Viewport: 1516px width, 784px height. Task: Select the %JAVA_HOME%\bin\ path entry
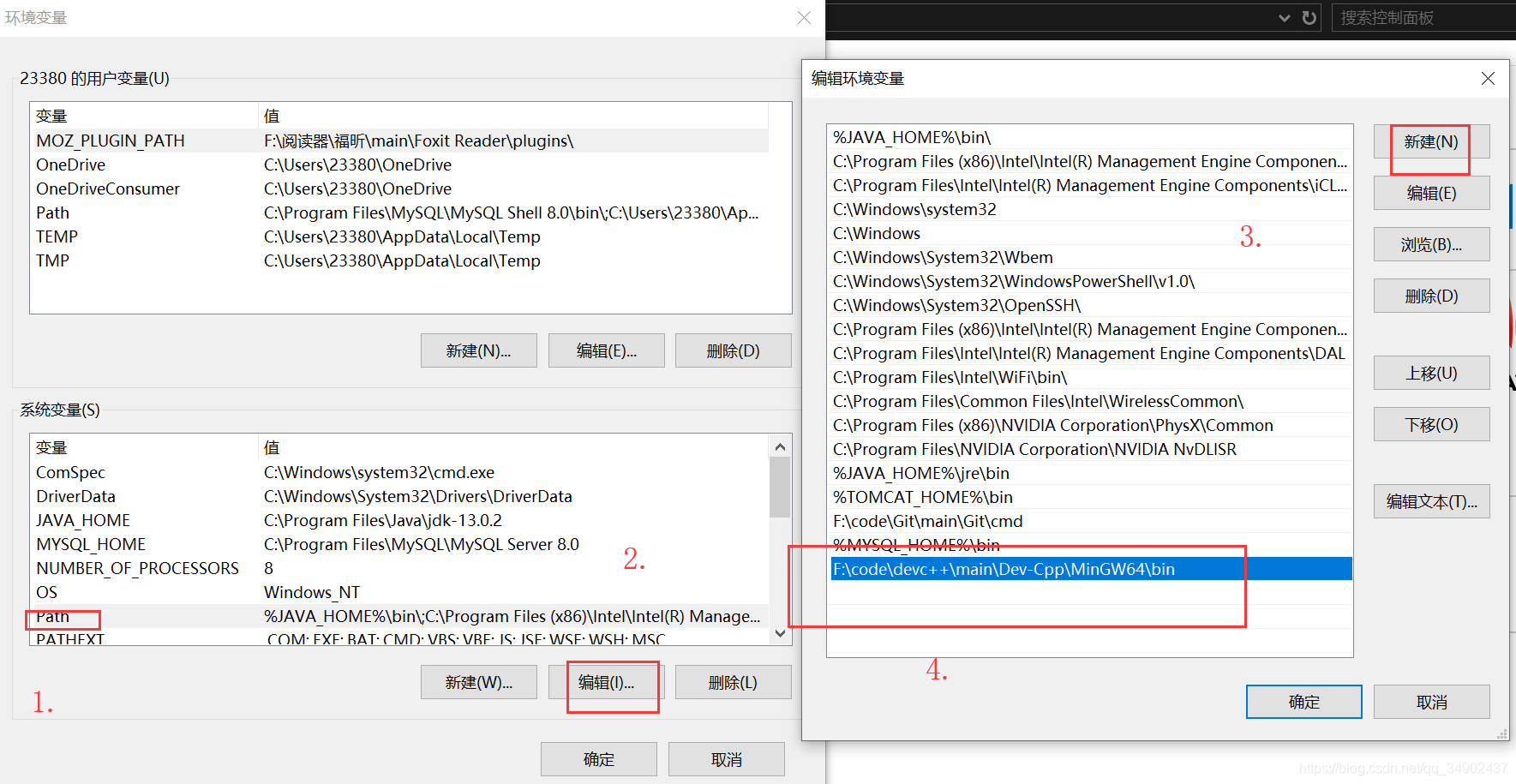(x=1090, y=137)
